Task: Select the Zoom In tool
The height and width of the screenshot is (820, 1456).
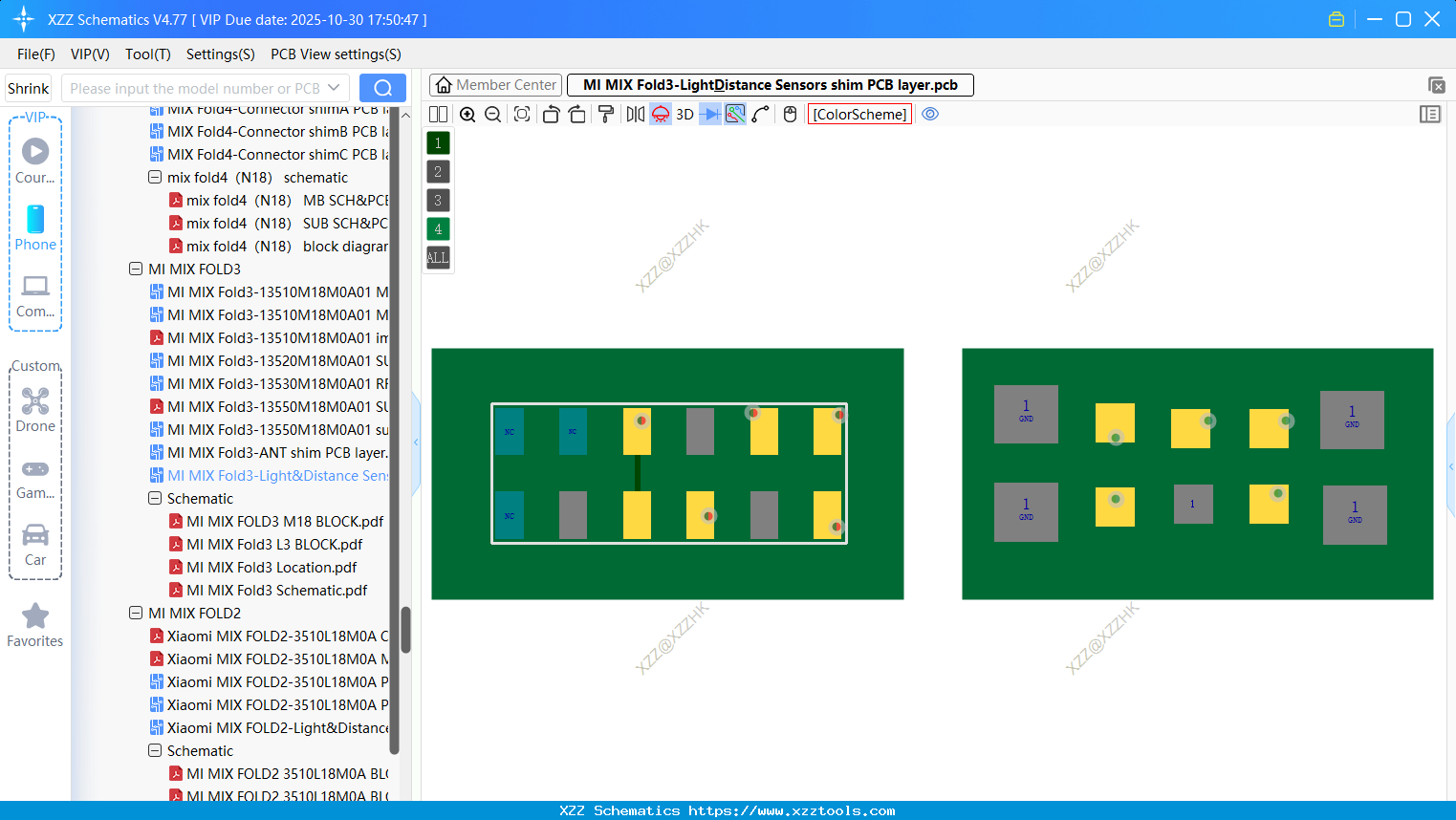Action: [x=467, y=114]
